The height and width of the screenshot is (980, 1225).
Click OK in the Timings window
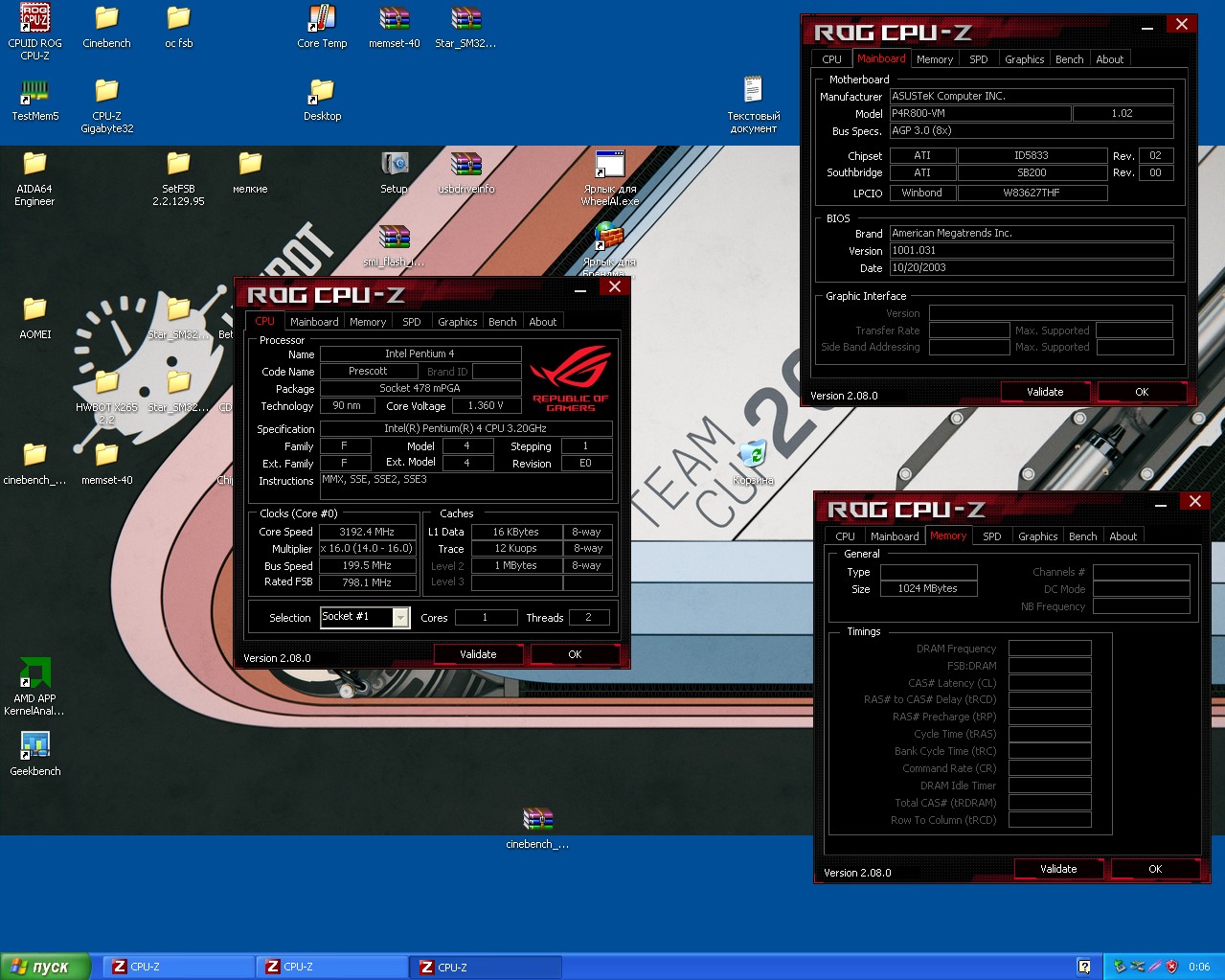pos(1155,869)
